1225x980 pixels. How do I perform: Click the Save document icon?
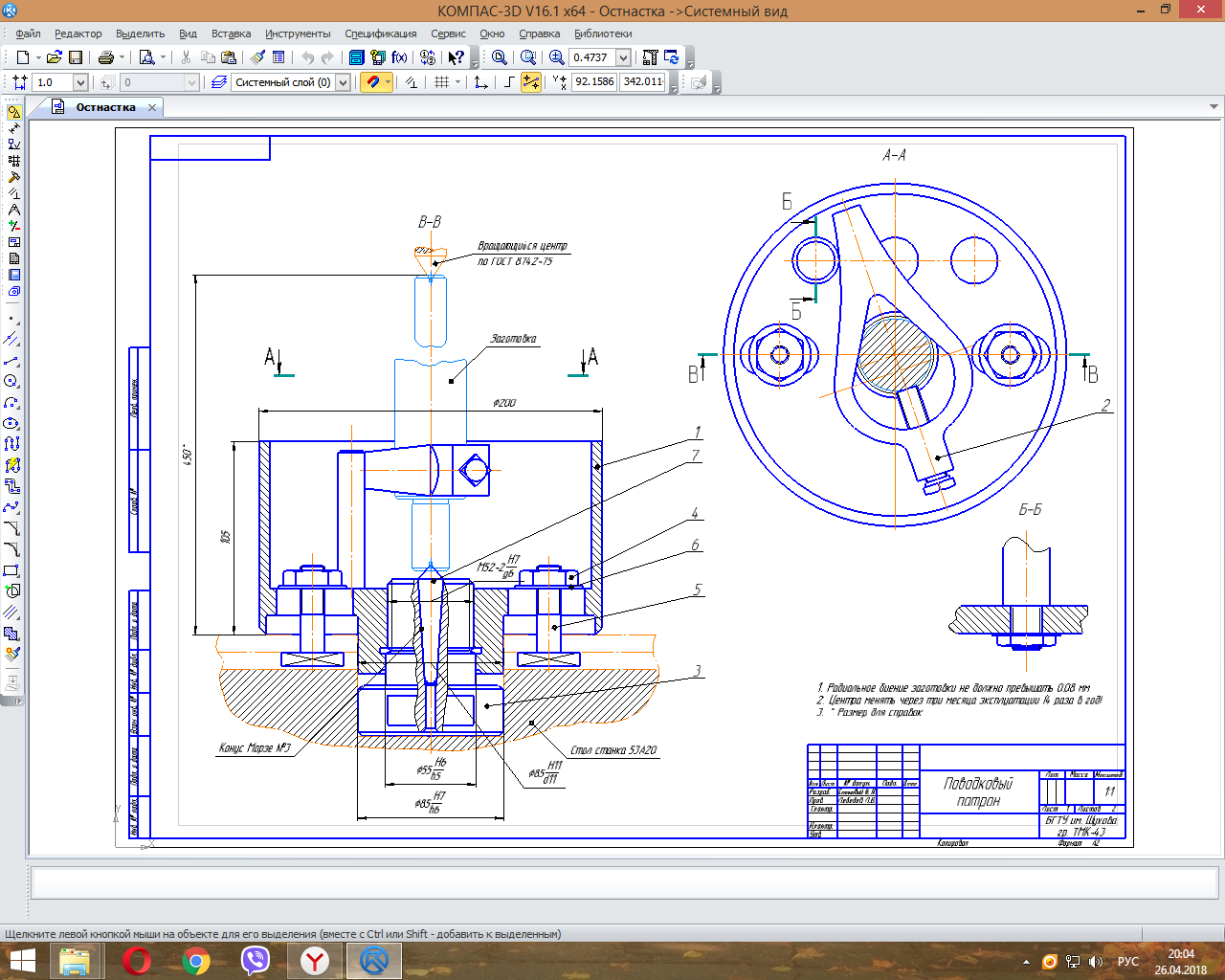pos(76,57)
